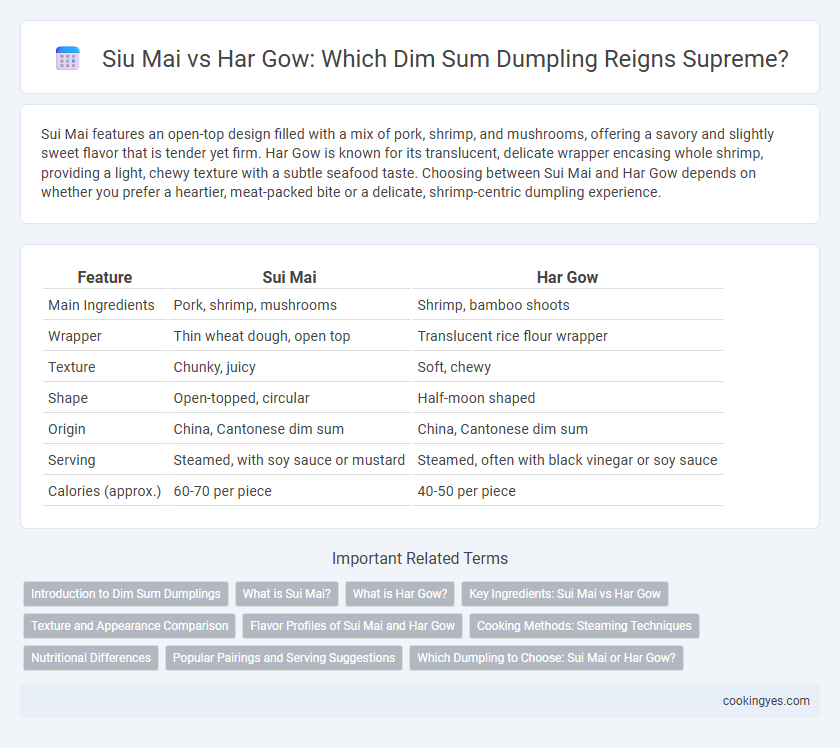This screenshot has width=840, height=748.
Task: Click the 'Sui Mai' column header
Action: [x=289, y=277]
